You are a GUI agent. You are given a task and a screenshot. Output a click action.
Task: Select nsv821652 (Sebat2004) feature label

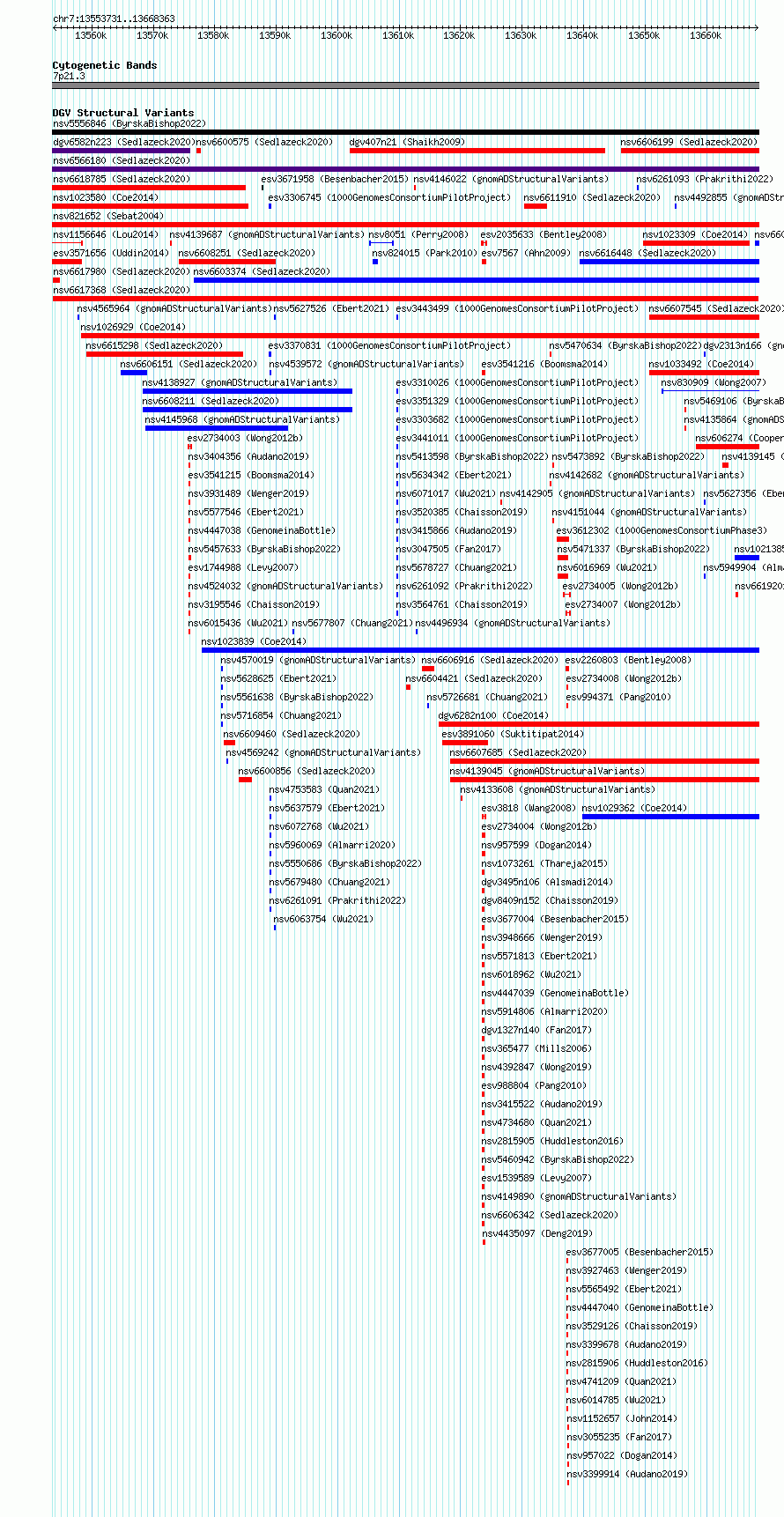point(108,216)
